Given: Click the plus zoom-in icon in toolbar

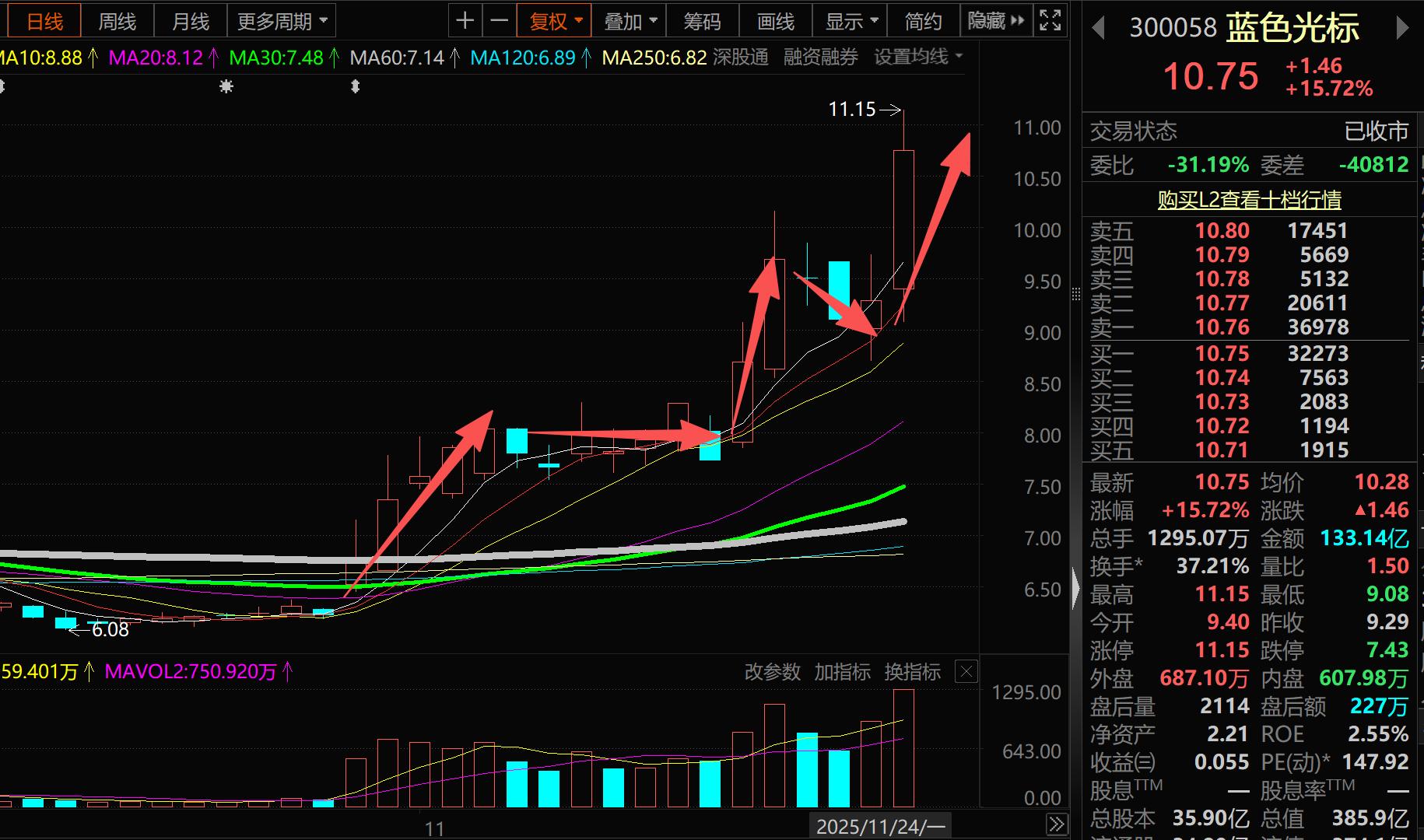Looking at the screenshot, I should 465,21.
